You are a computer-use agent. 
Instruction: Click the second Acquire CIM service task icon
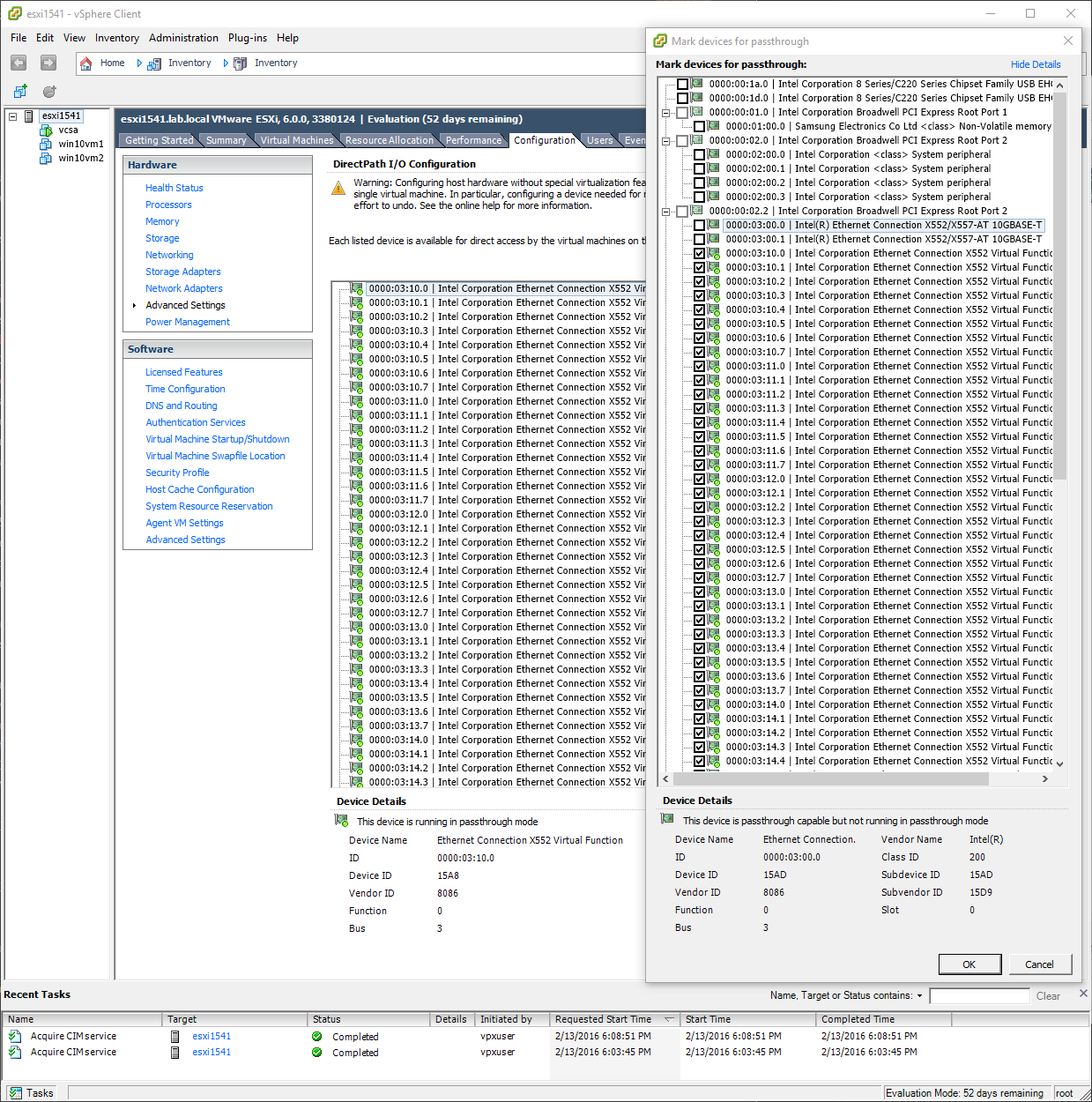(x=15, y=1052)
